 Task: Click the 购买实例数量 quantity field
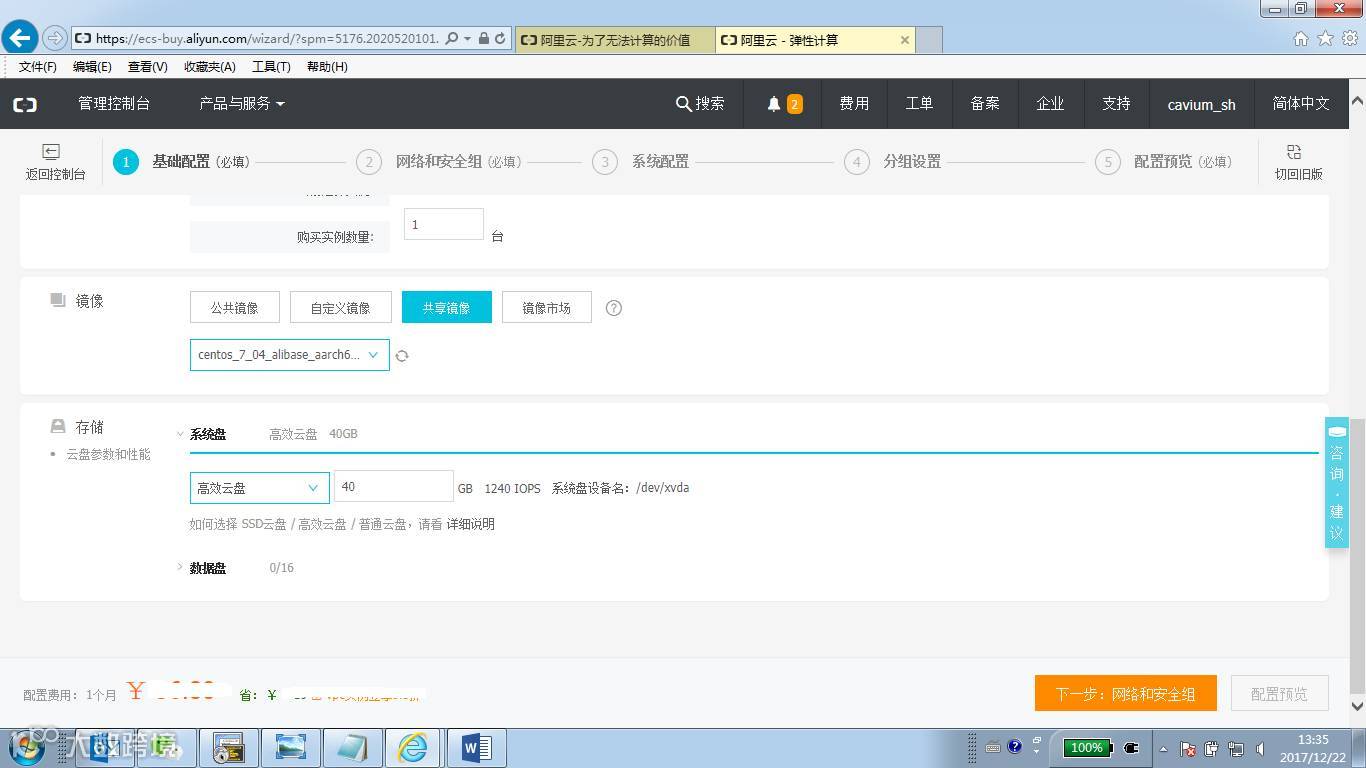[444, 224]
